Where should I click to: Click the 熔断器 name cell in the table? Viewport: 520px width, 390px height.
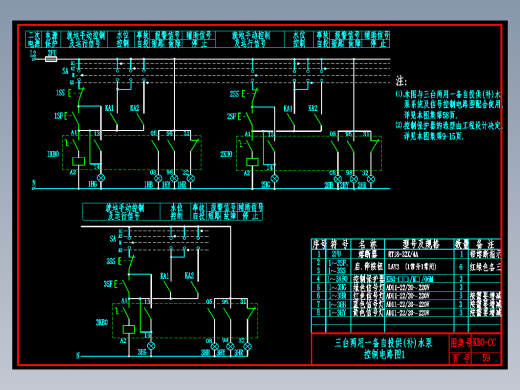click(x=368, y=255)
